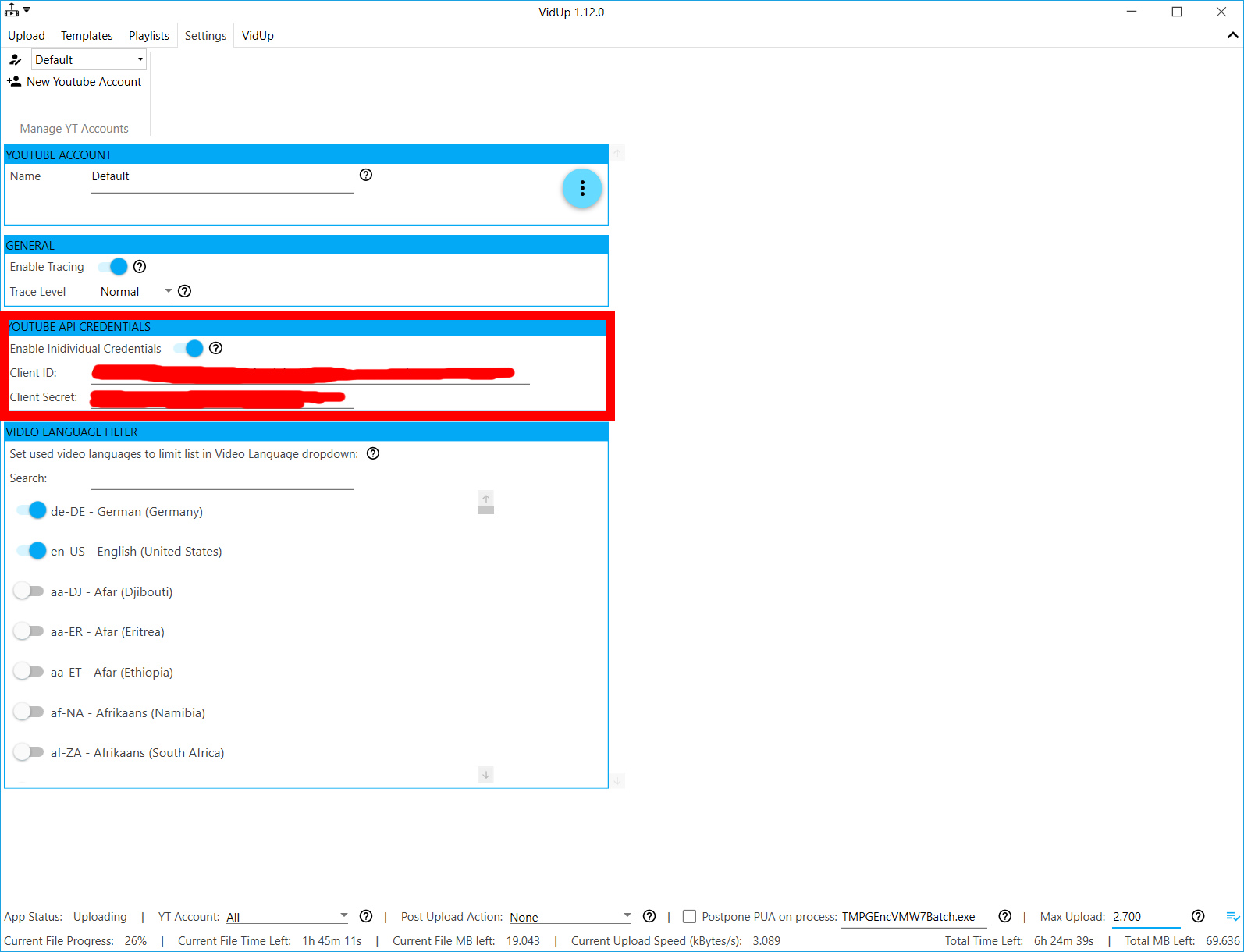
Task: Click the Client Secret input field
Action: point(222,398)
